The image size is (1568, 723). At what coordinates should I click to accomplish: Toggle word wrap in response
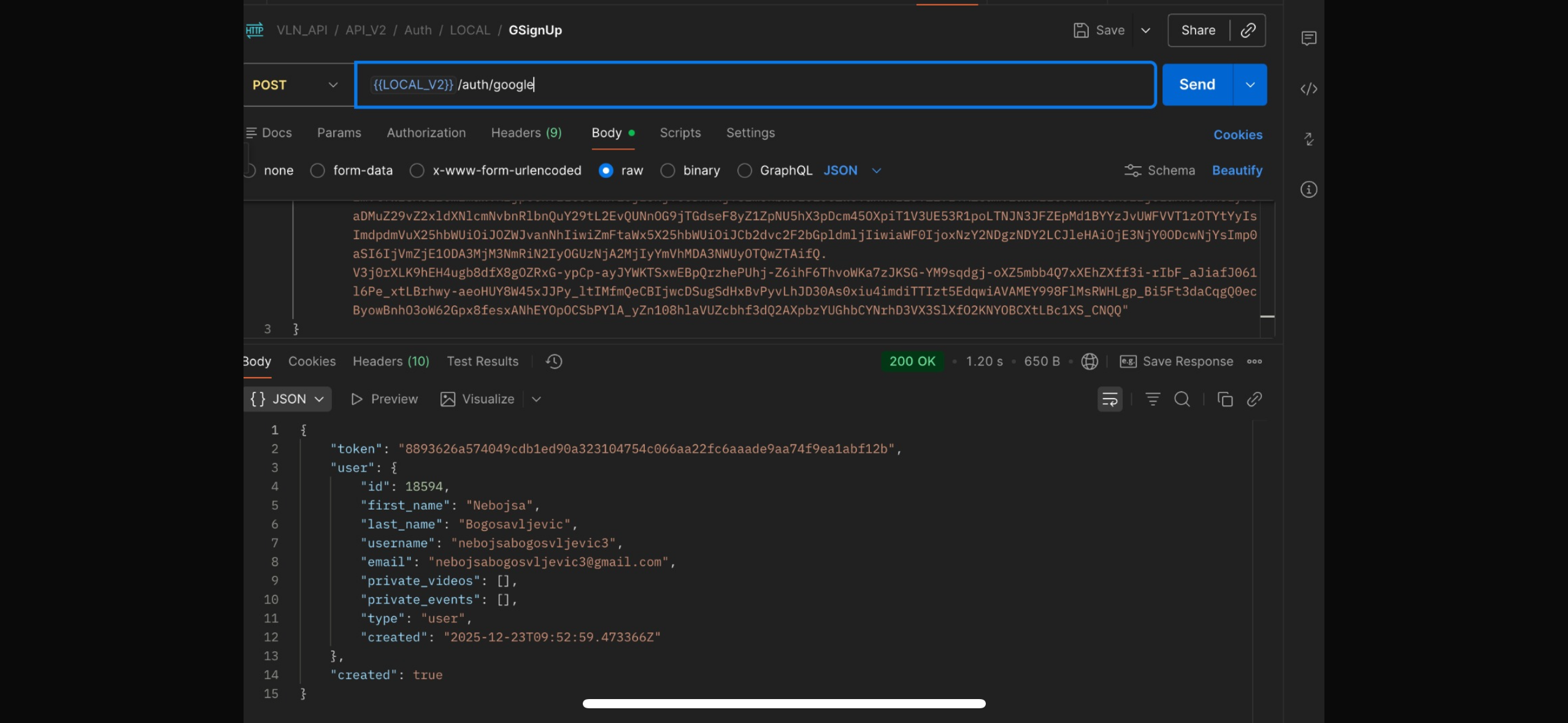pyautogui.click(x=1110, y=399)
